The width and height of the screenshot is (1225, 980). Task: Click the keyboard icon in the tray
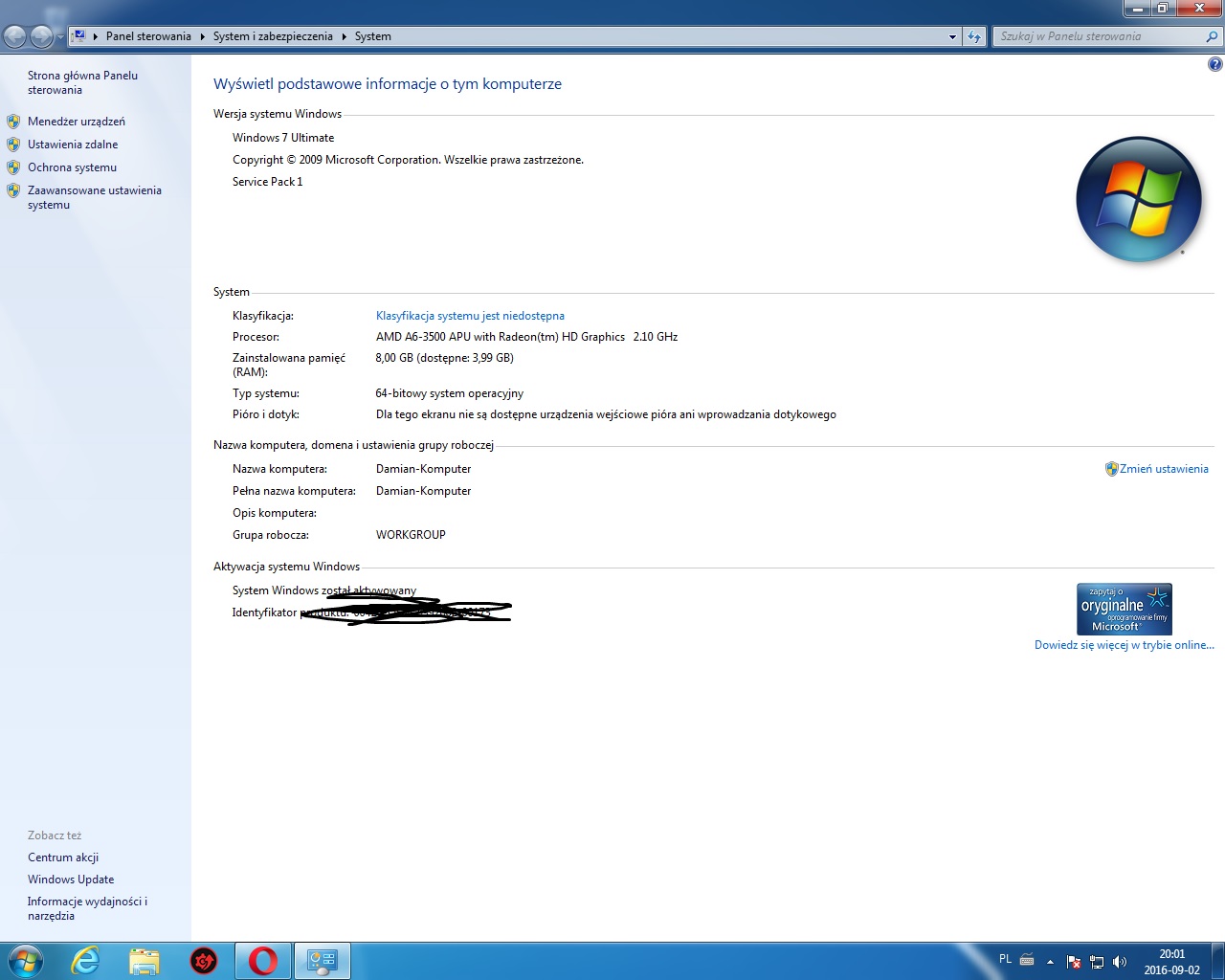[x=1027, y=960]
